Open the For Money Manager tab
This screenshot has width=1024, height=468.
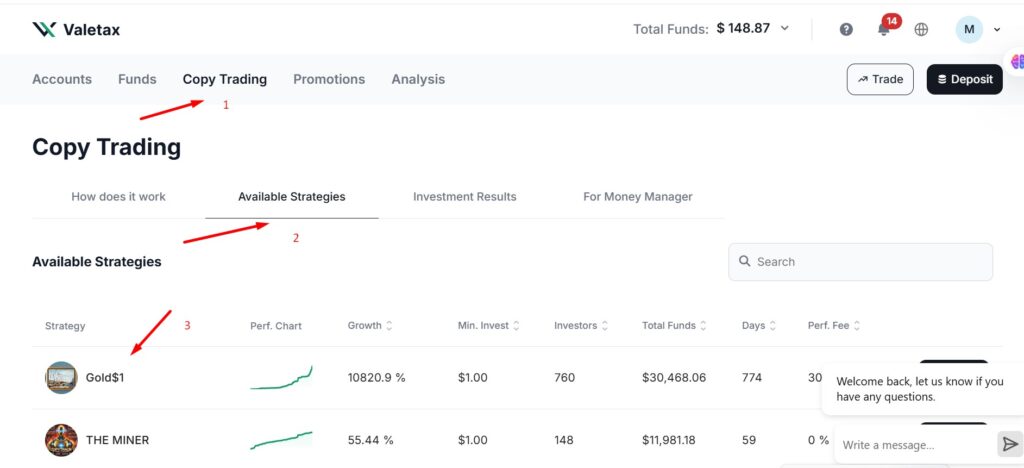click(x=637, y=197)
